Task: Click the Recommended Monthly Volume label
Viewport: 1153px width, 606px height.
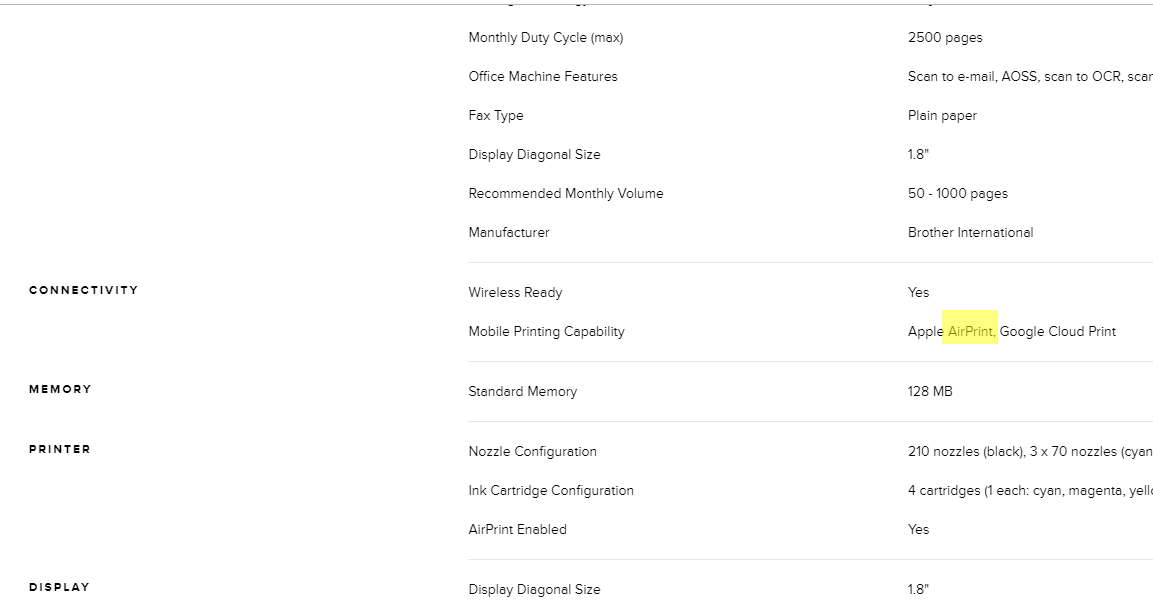Action: tap(565, 193)
